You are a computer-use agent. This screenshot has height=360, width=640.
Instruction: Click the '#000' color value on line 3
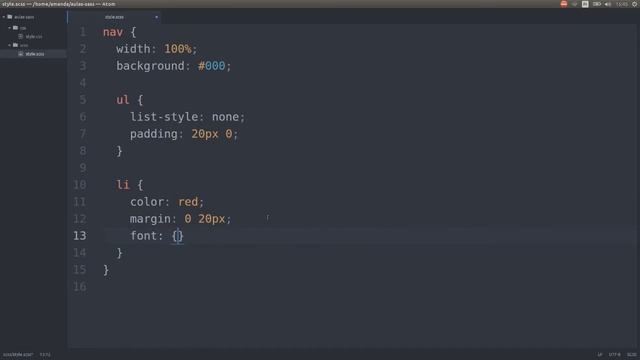[211, 66]
